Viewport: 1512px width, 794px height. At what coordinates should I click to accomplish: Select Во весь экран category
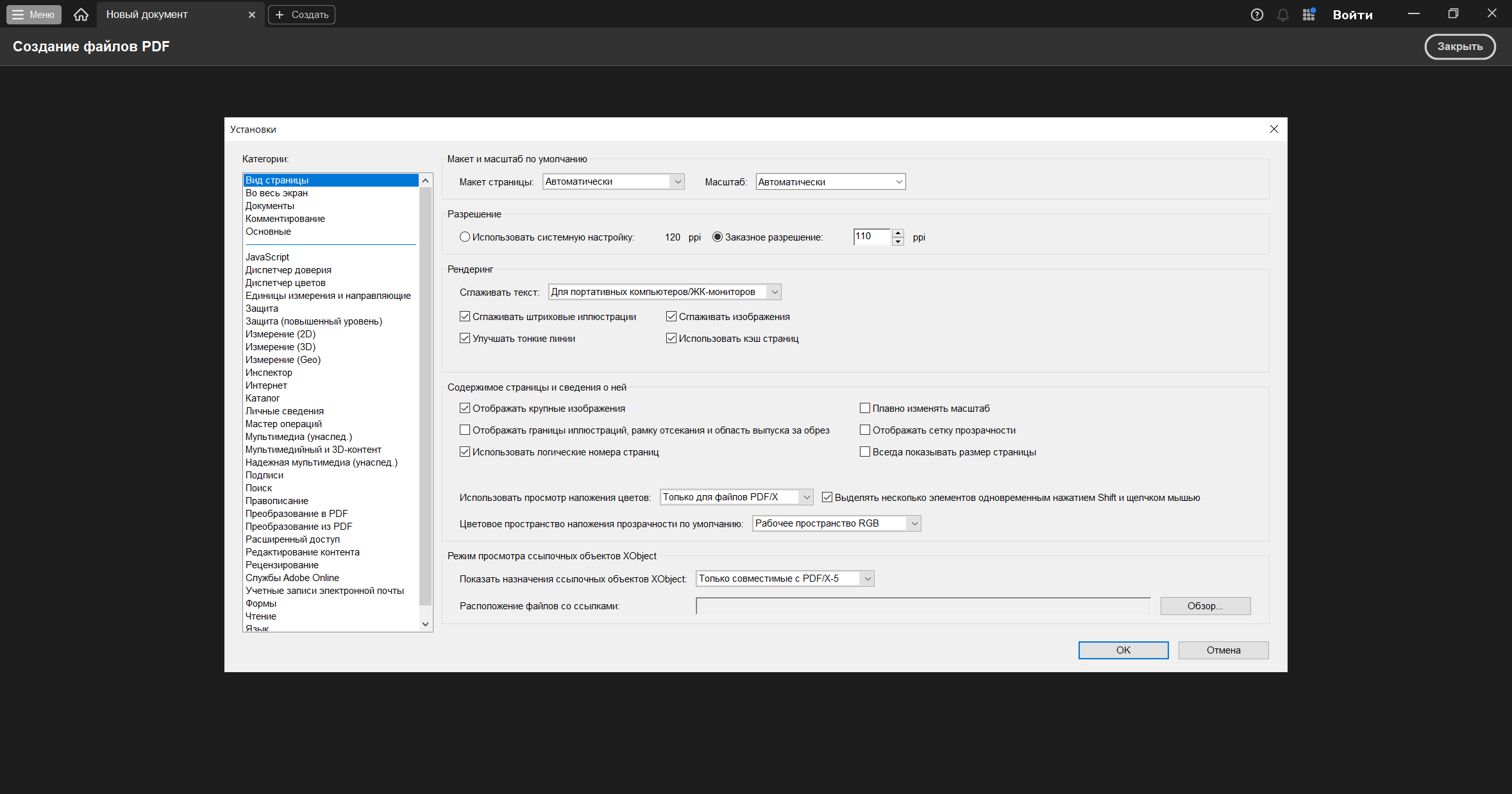click(331, 193)
